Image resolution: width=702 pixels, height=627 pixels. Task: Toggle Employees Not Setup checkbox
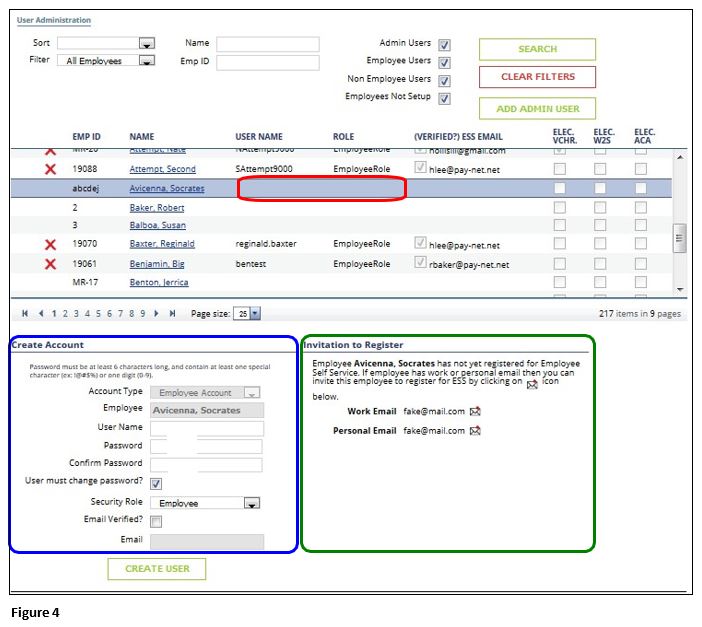click(444, 99)
